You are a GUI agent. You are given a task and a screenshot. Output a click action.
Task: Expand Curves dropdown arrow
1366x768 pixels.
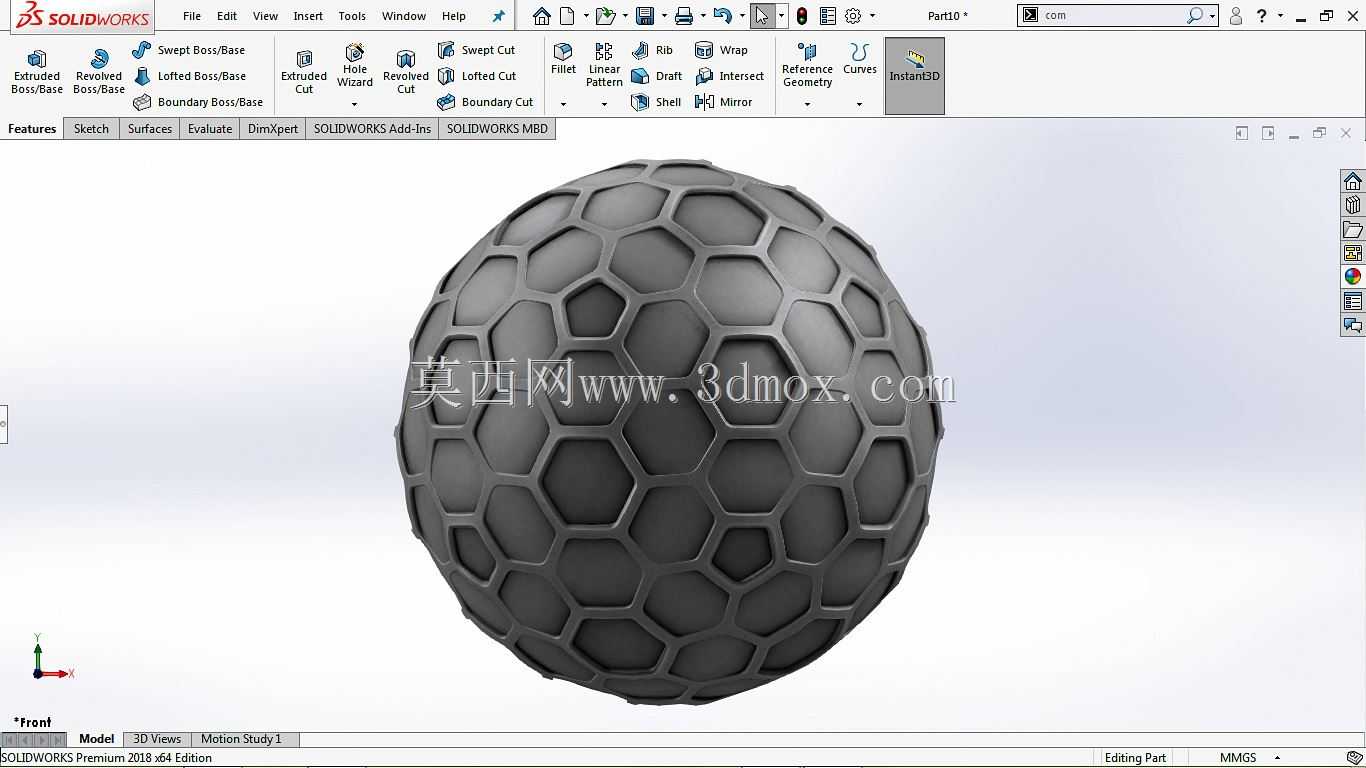coord(859,104)
